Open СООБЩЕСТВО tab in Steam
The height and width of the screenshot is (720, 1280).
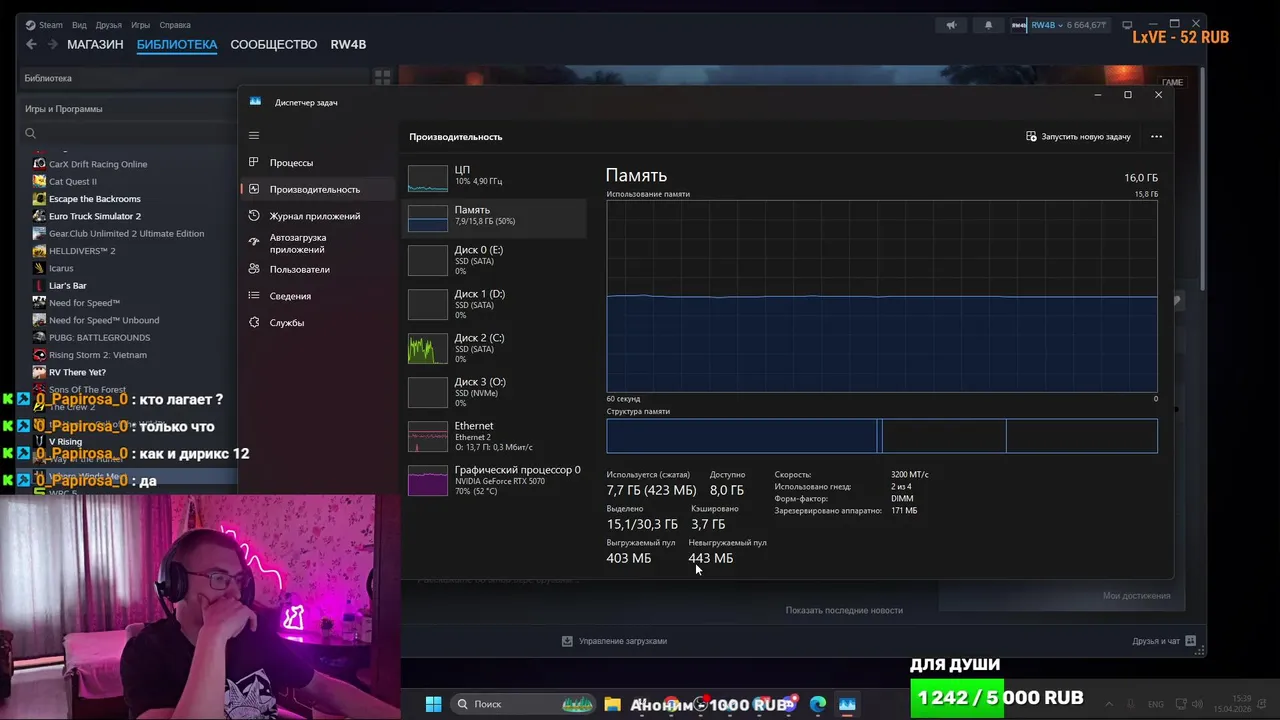[x=274, y=45]
